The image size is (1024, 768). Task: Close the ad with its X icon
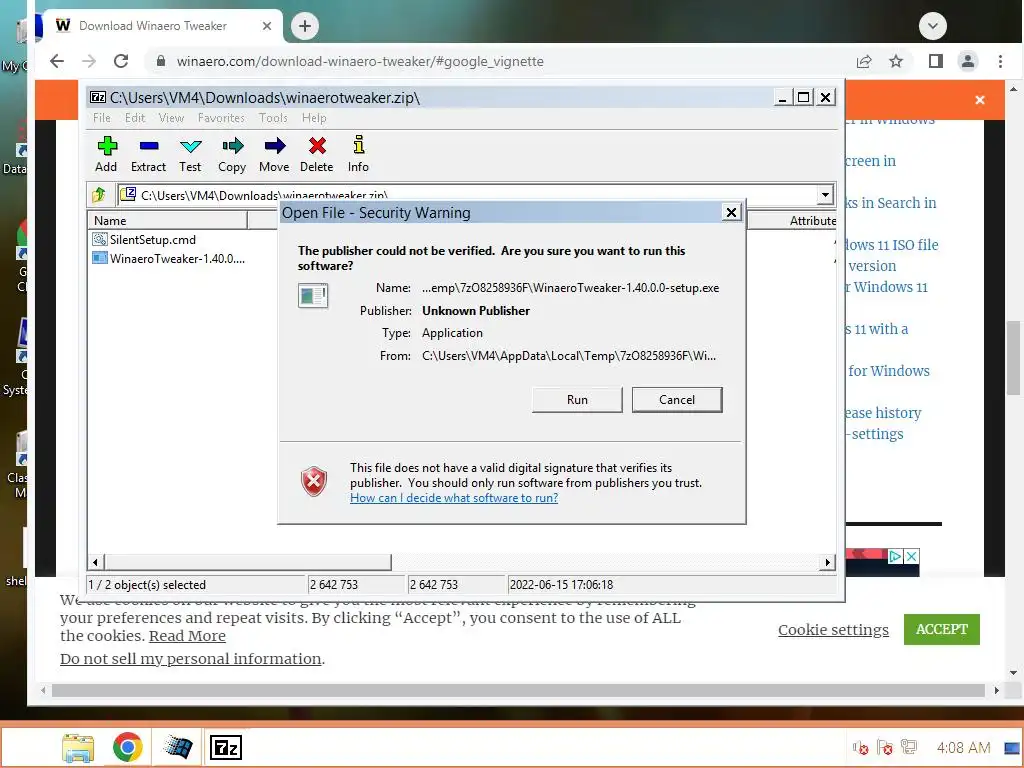tap(912, 556)
